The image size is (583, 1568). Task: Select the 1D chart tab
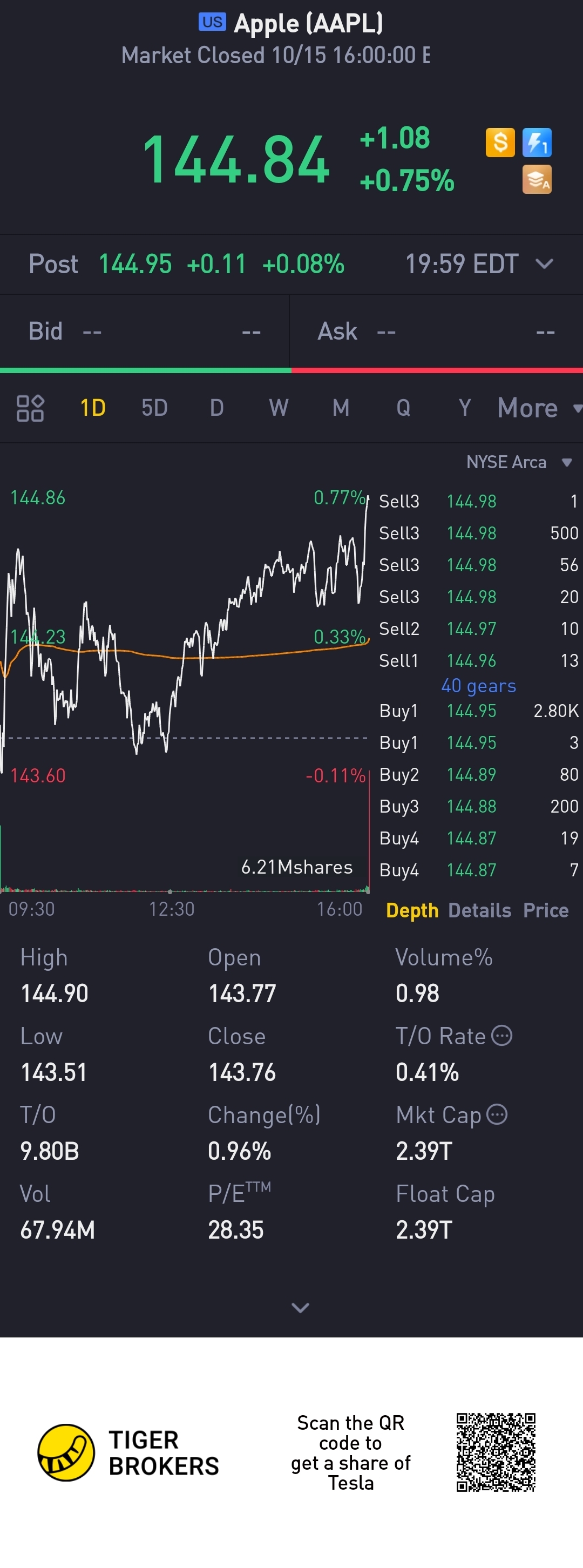tap(93, 408)
